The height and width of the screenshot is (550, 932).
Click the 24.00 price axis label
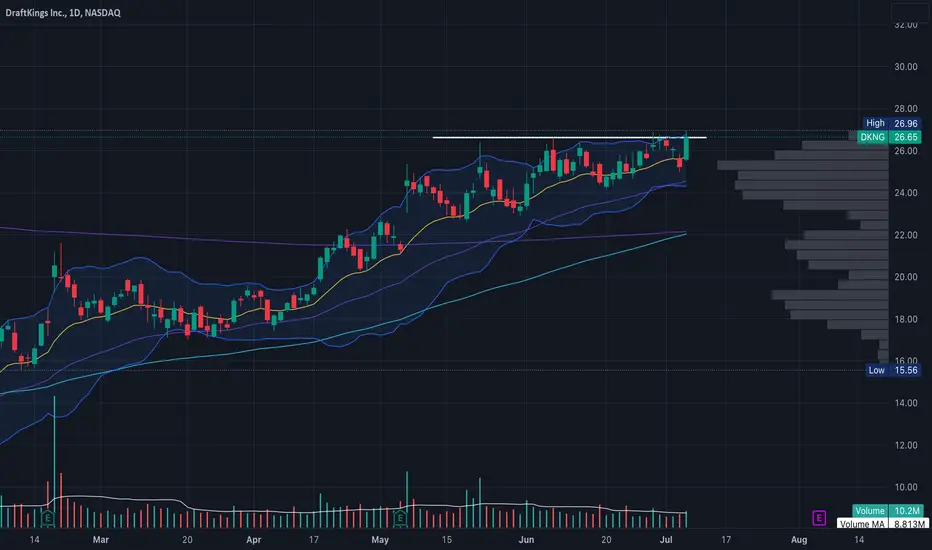pyautogui.click(x=906, y=193)
